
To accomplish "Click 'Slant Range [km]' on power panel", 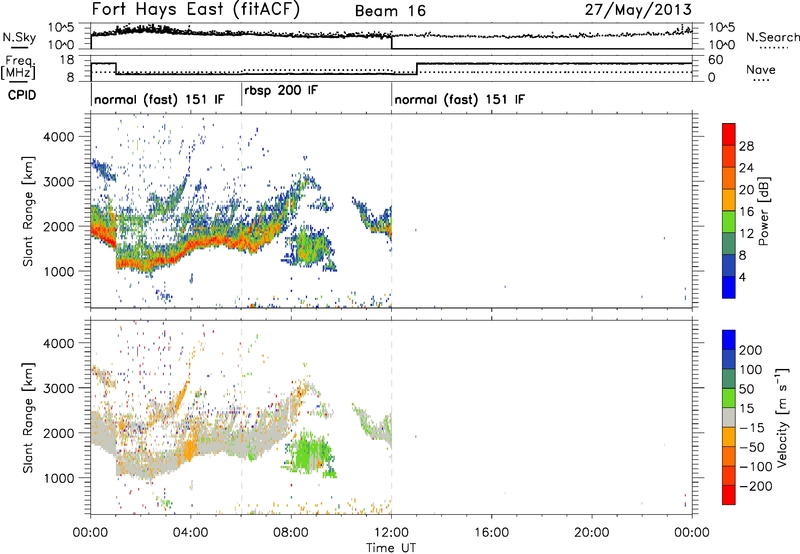I will 28,211.
